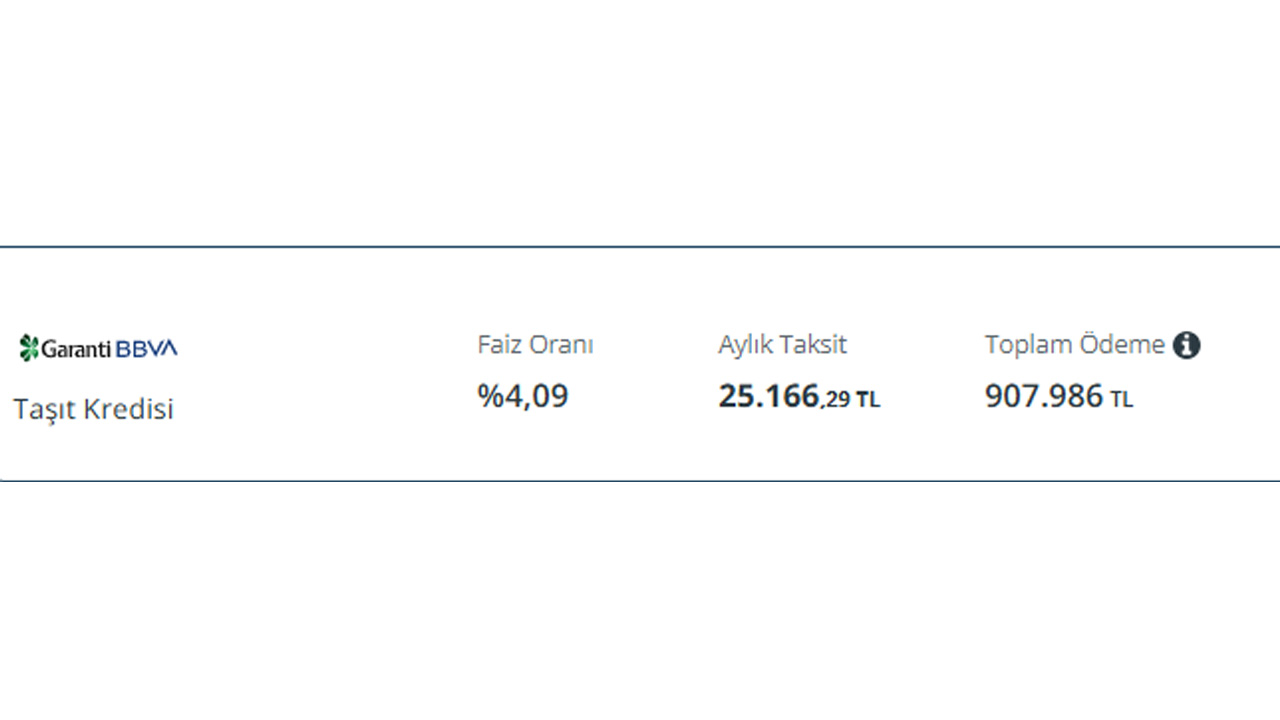This screenshot has width=1280, height=720.
Task: Click the blank white area below the loan card
Action: (x=640, y=600)
